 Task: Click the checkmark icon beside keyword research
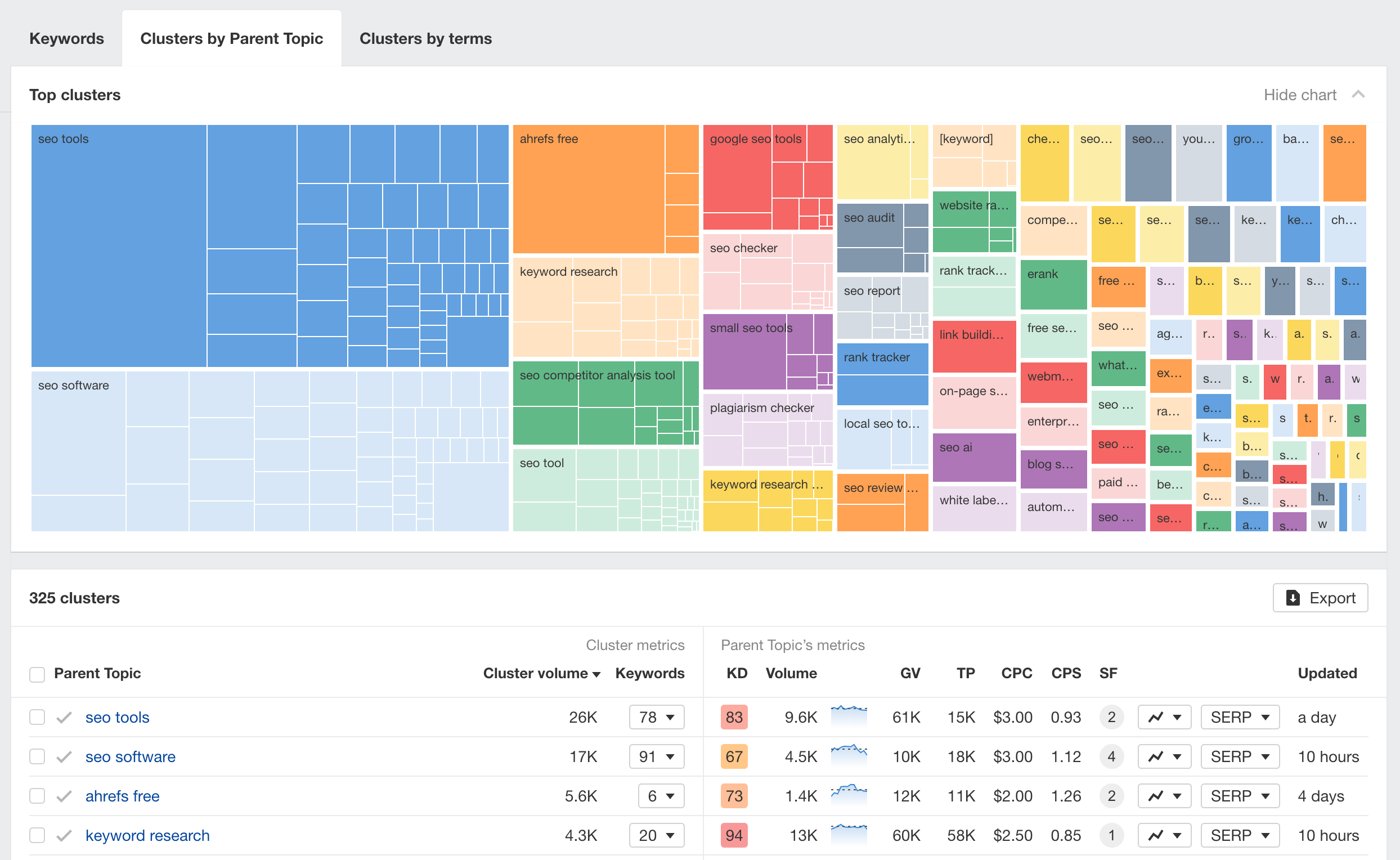click(x=64, y=835)
